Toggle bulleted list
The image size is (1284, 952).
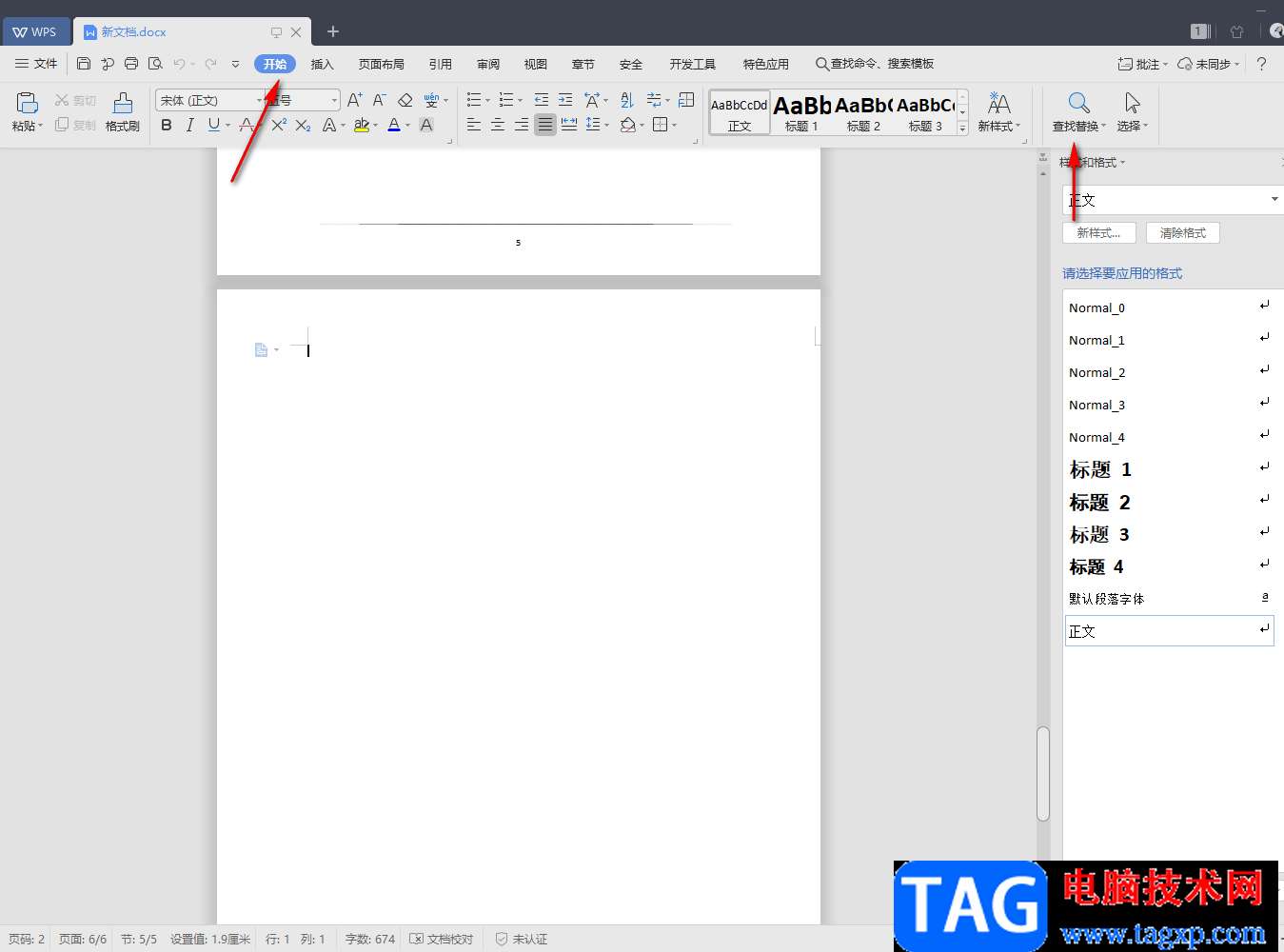pyautogui.click(x=473, y=100)
